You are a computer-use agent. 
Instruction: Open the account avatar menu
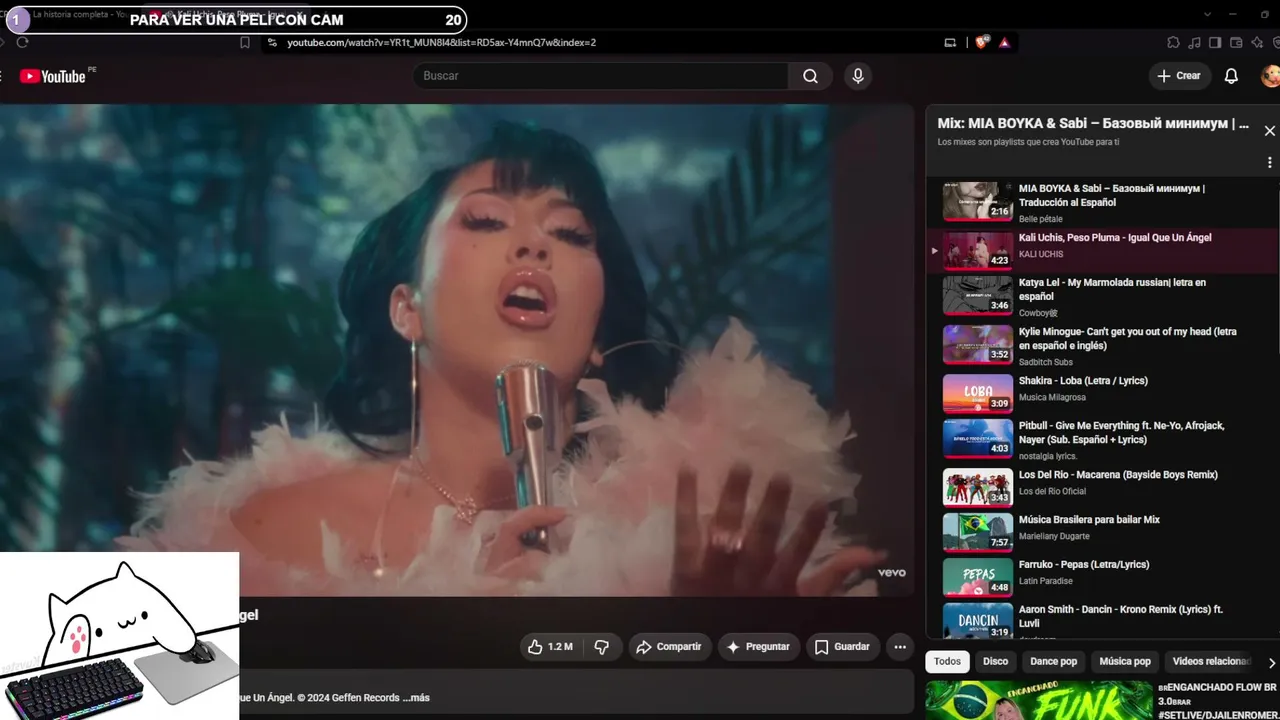(x=1270, y=76)
